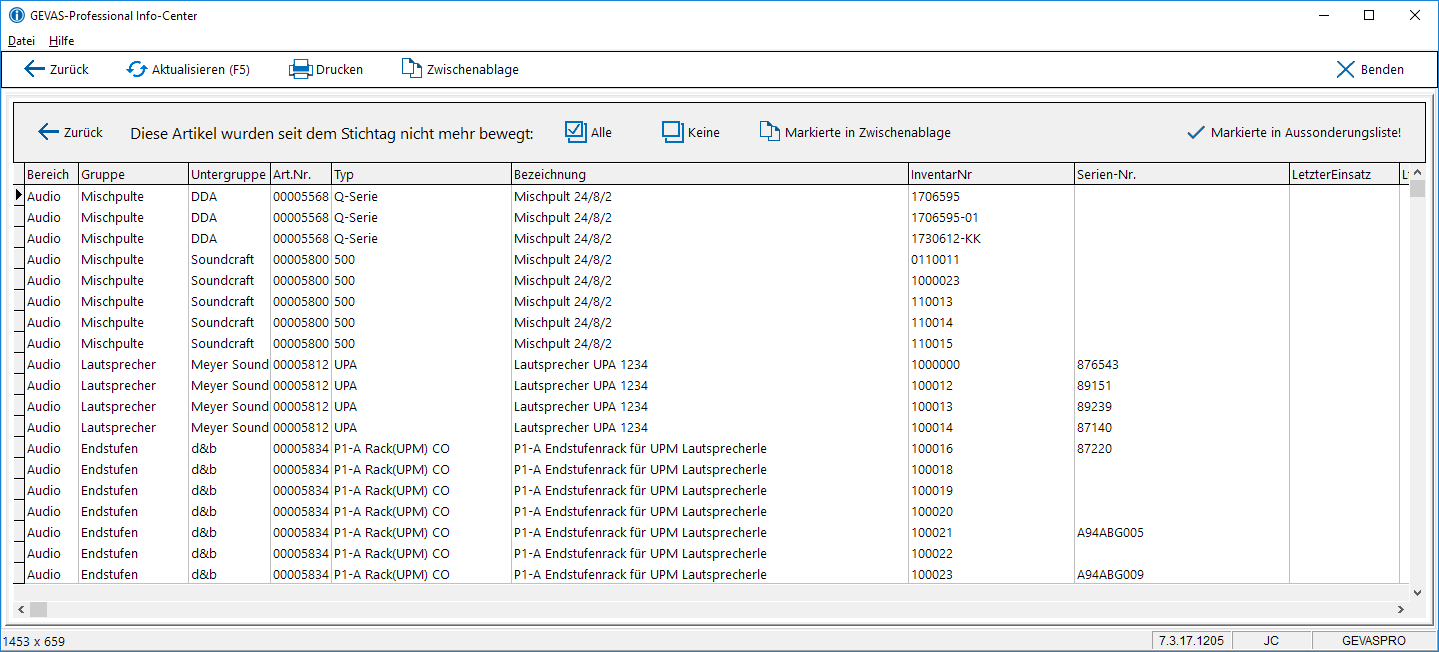Click the Markierte in Aussonderungsliste checkmark
The image size is (1439, 652).
point(1195,132)
